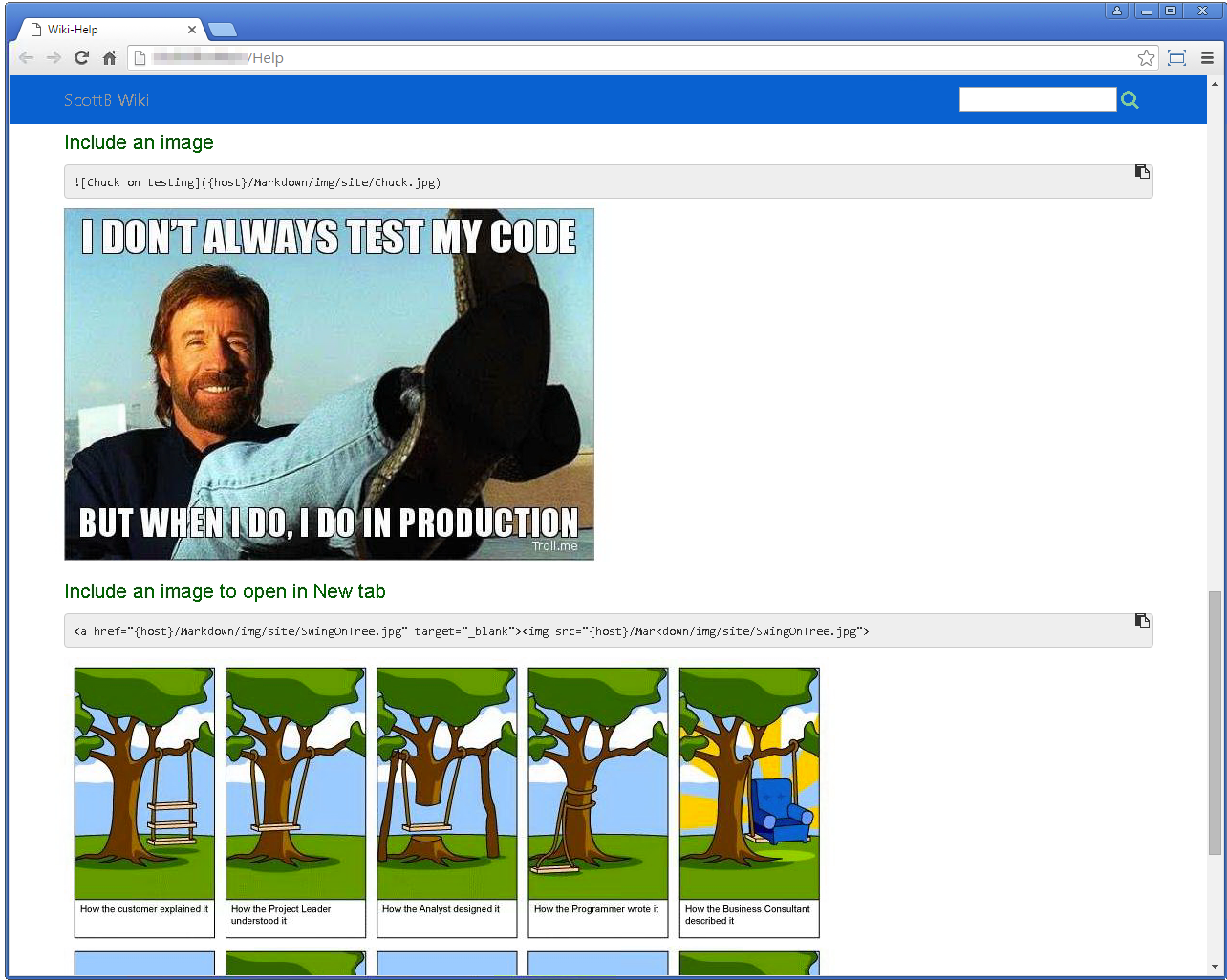This screenshot has width=1227, height=980.
Task: Click the wiki search magnifier icon
Action: 1130,100
